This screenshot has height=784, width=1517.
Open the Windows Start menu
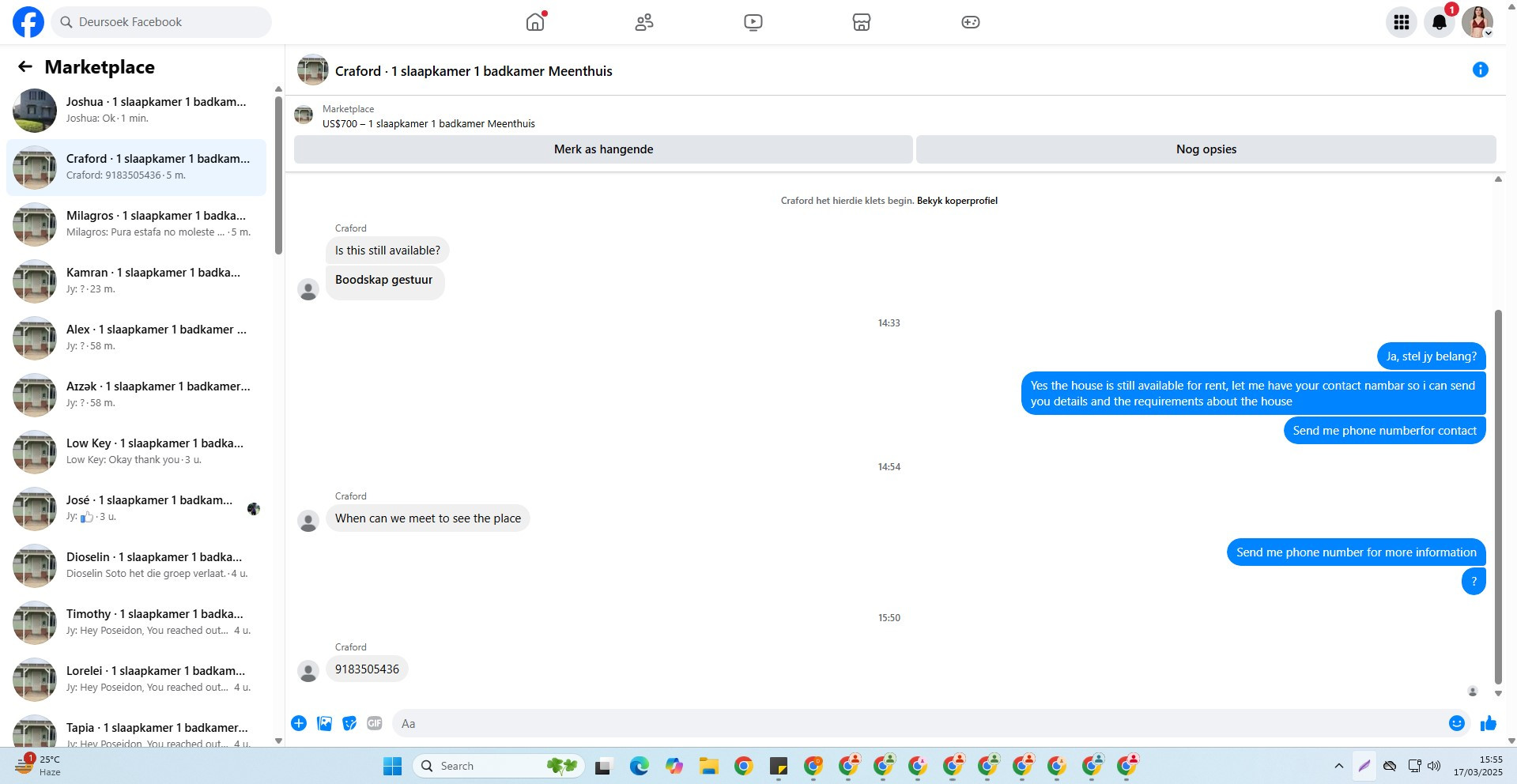[392, 766]
